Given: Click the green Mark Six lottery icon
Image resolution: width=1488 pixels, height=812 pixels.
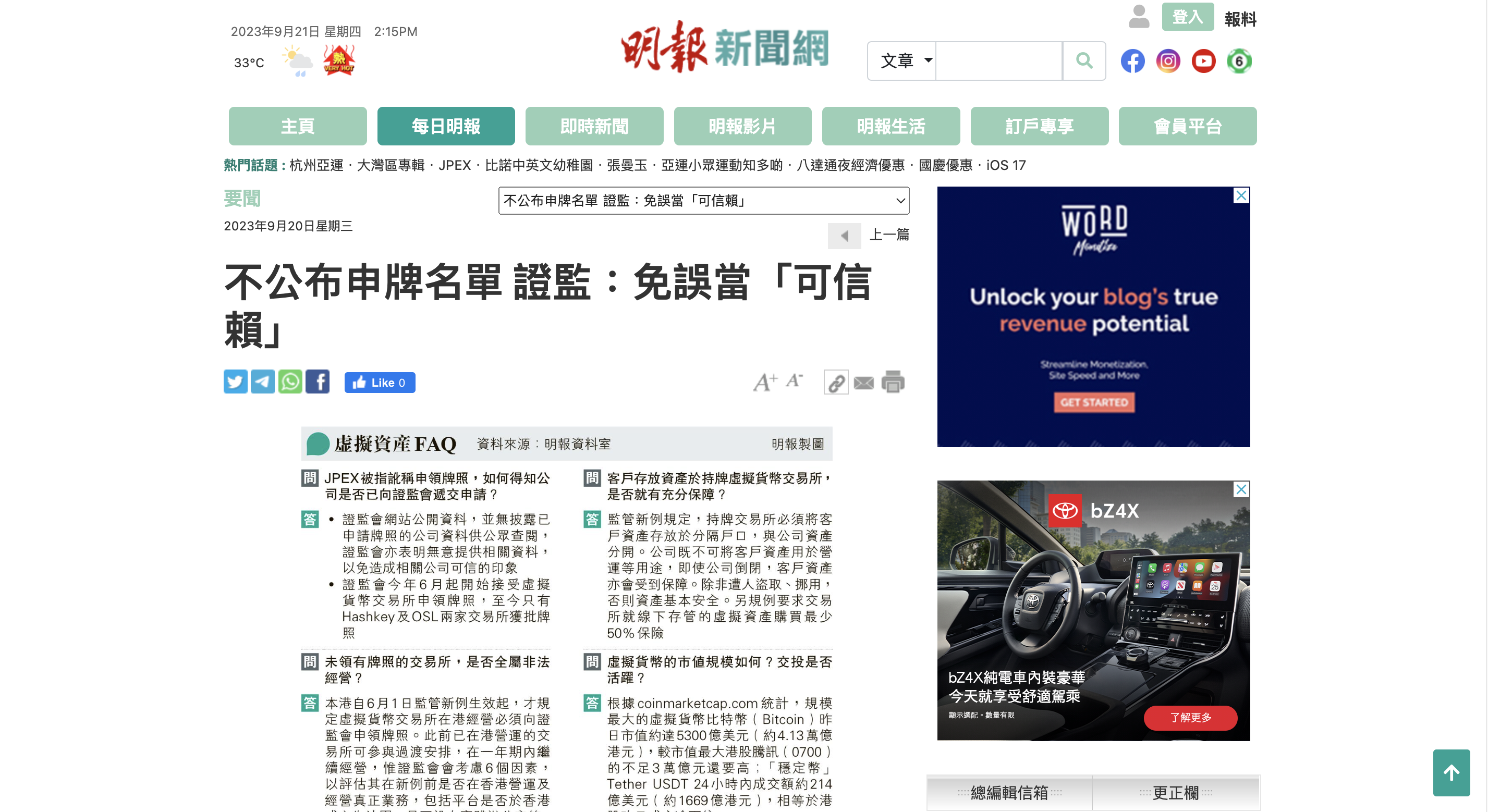Looking at the screenshot, I should [1238, 60].
